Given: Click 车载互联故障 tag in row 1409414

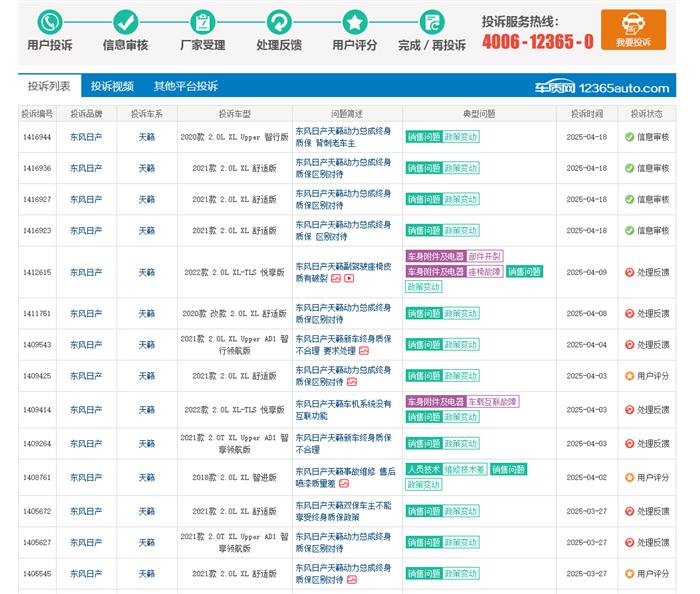Looking at the screenshot, I should click(492, 402).
